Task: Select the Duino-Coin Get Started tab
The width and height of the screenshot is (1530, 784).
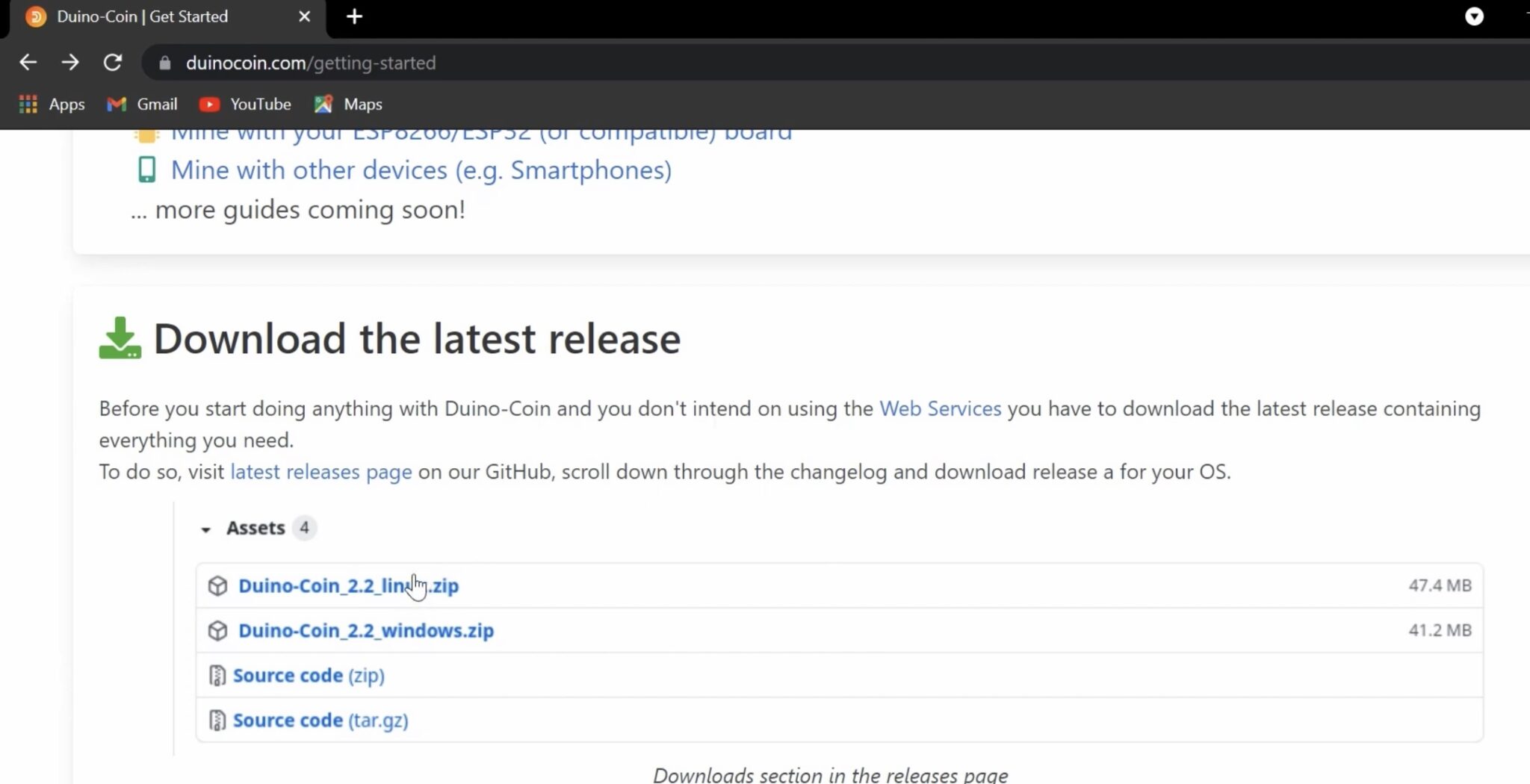Action: pyautogui.click(x=142, y=16)
